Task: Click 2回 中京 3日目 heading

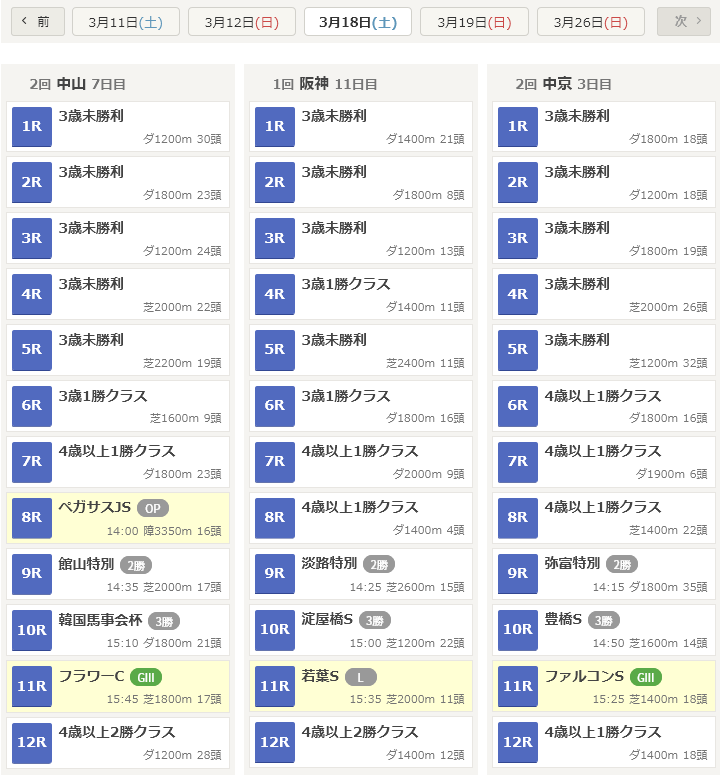Action: (x=563, y=84)
